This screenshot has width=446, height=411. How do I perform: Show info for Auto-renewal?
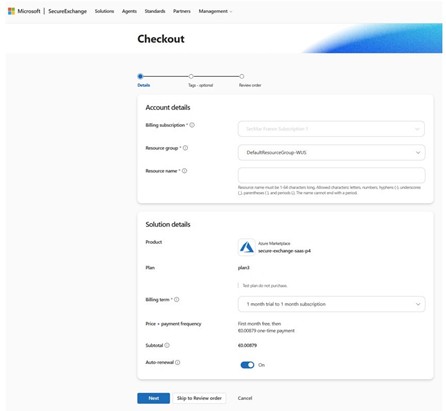[178, 362]
